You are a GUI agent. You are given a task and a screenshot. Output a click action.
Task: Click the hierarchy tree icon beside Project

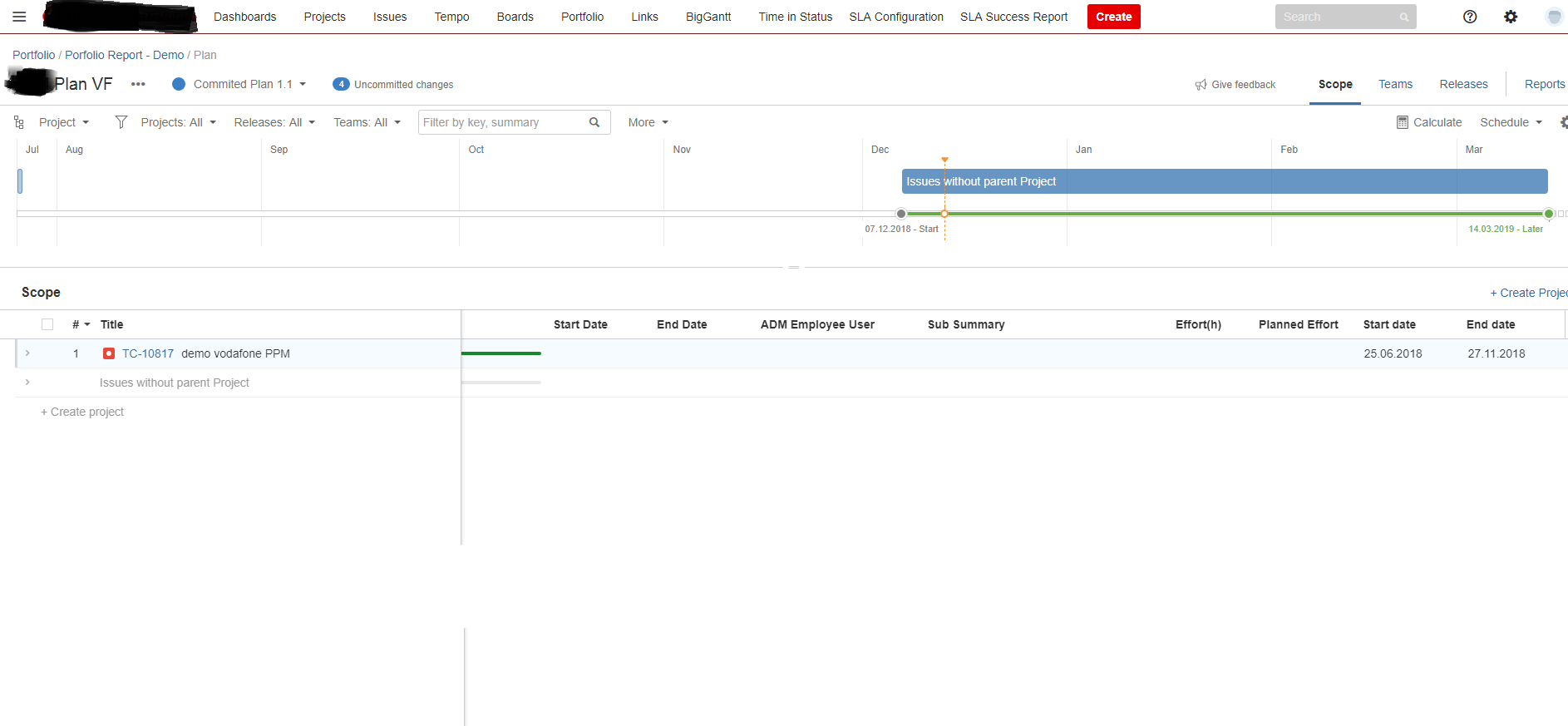(x=19, y=122)
